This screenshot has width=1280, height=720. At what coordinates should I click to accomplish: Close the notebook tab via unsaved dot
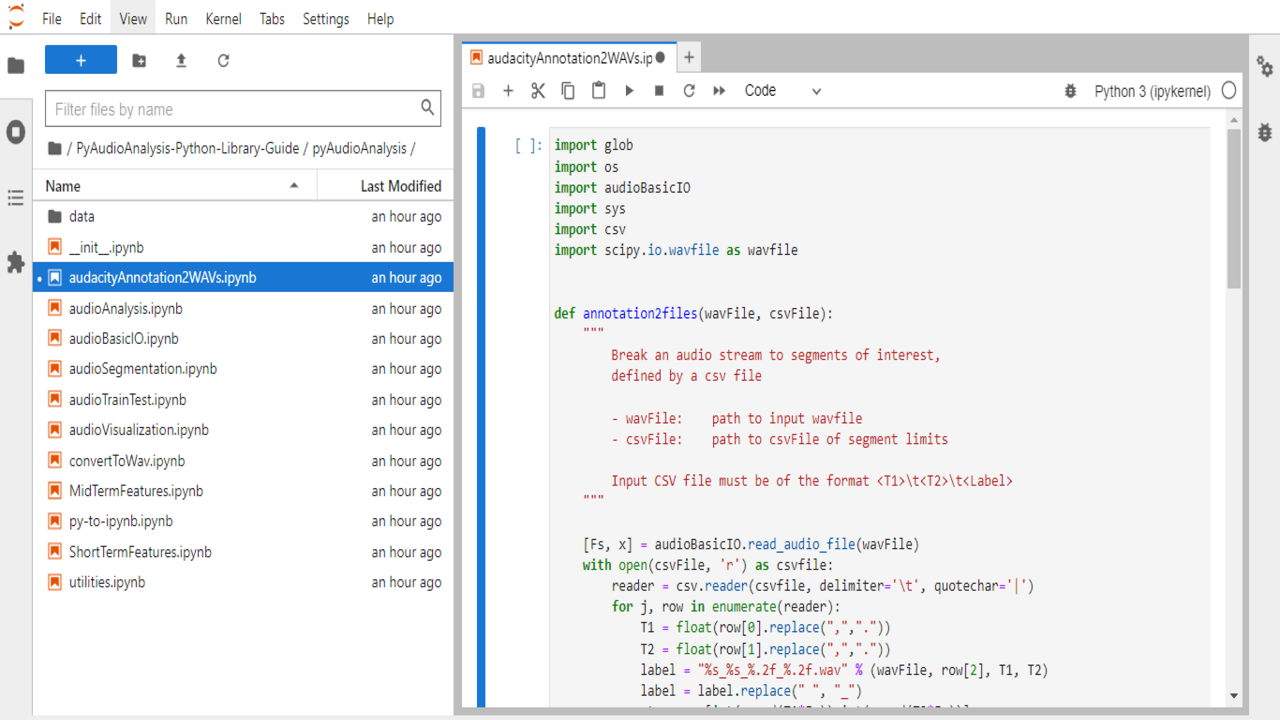660,58
